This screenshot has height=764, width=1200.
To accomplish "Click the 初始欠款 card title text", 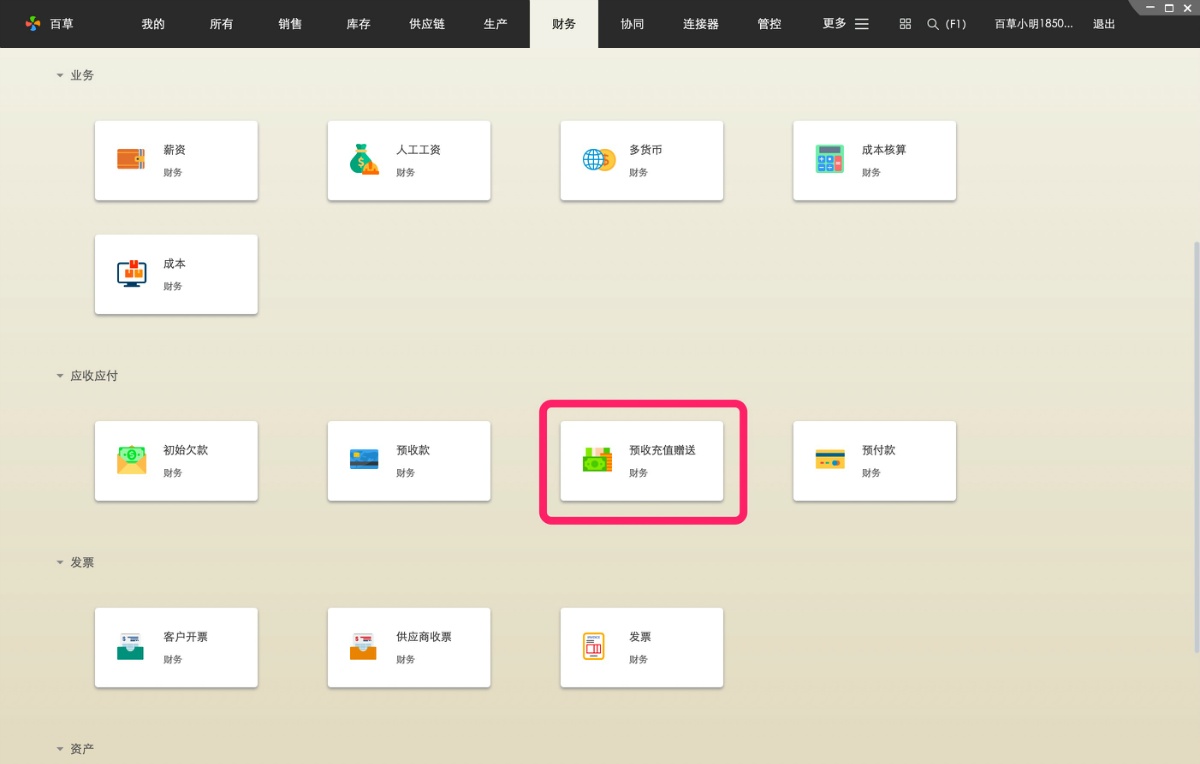I will [x=186, y=450].
